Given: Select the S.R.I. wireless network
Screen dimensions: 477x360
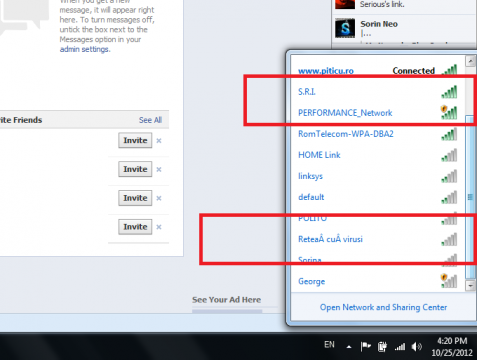Looking at the screenshot, I should [378, 92].
